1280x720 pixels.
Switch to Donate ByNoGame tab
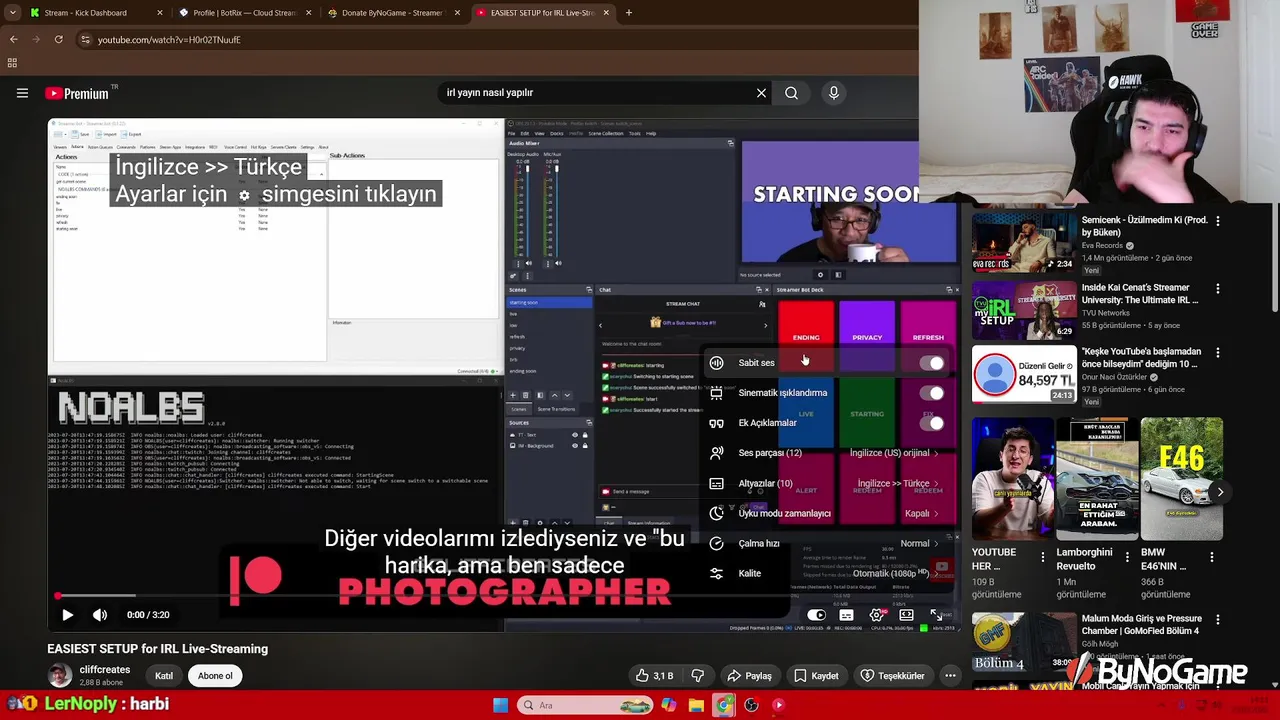[392, 13]
